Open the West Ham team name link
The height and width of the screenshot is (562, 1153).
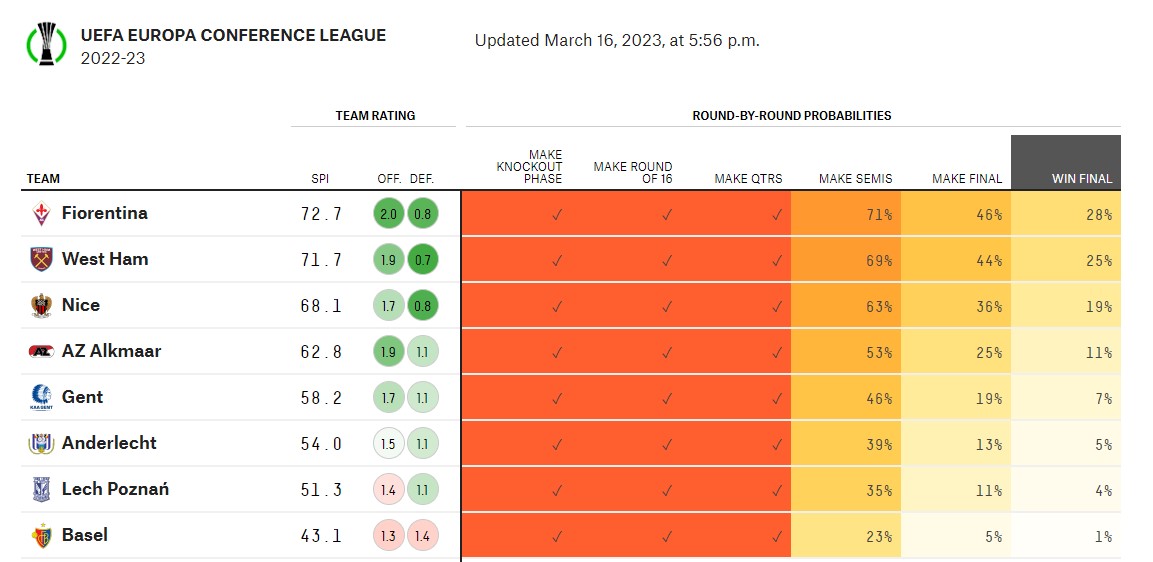coord(105,259)
